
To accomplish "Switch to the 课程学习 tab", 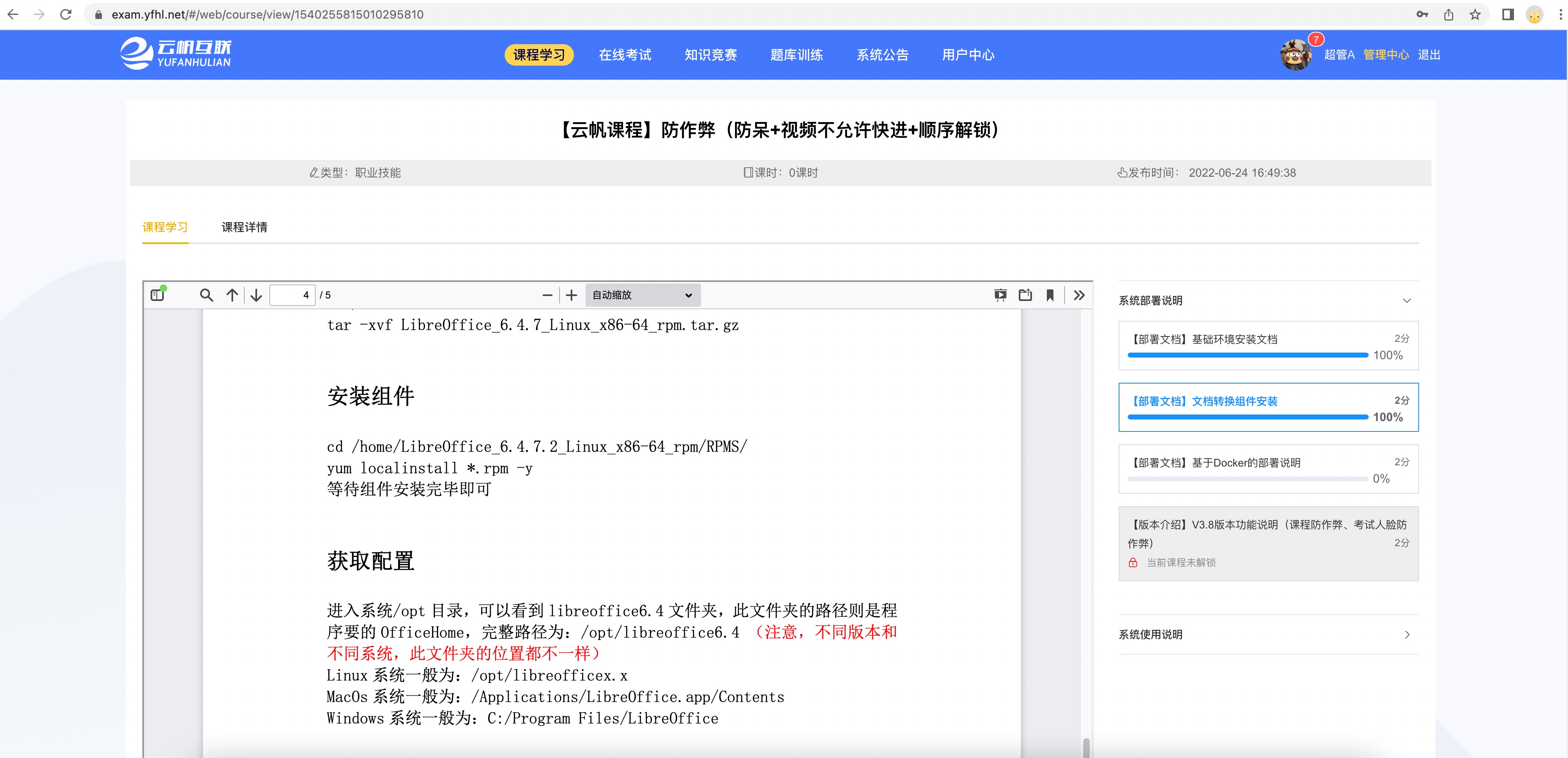I will click(x=165, y=227).
